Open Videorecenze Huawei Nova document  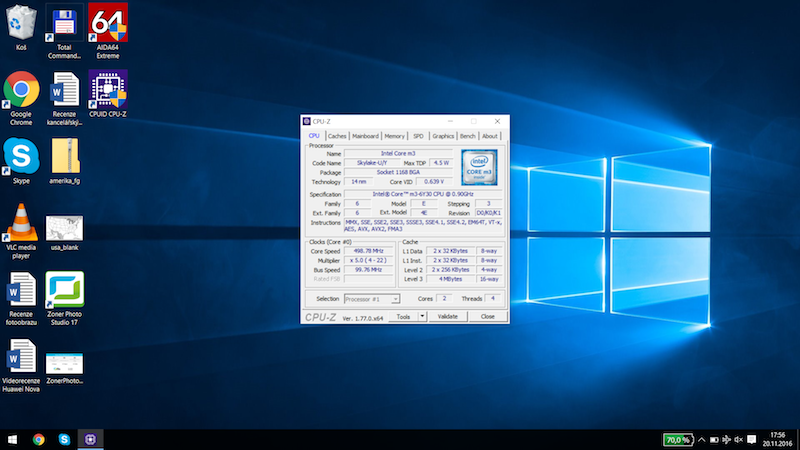coord(21,365)
